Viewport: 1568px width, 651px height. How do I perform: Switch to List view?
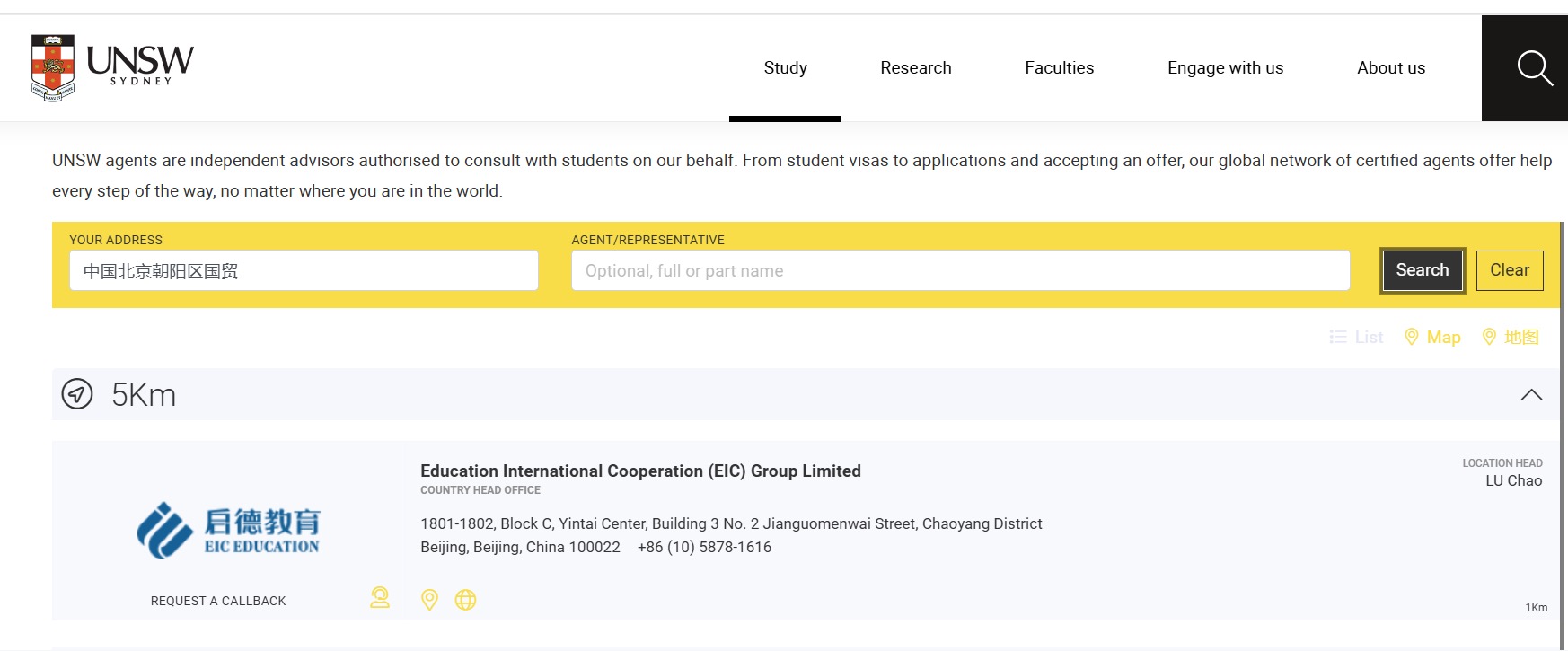pos(1356,337)
